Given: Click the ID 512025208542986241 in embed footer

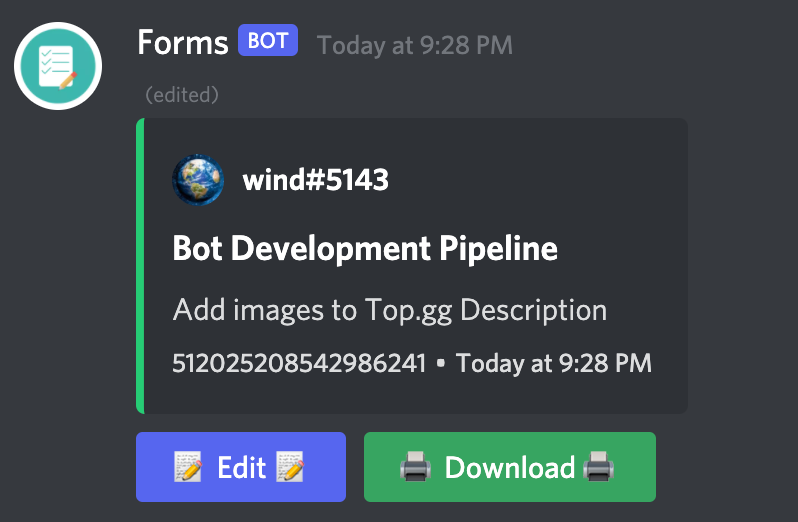Looking at the screenshot, I should (x=299, y=363).
